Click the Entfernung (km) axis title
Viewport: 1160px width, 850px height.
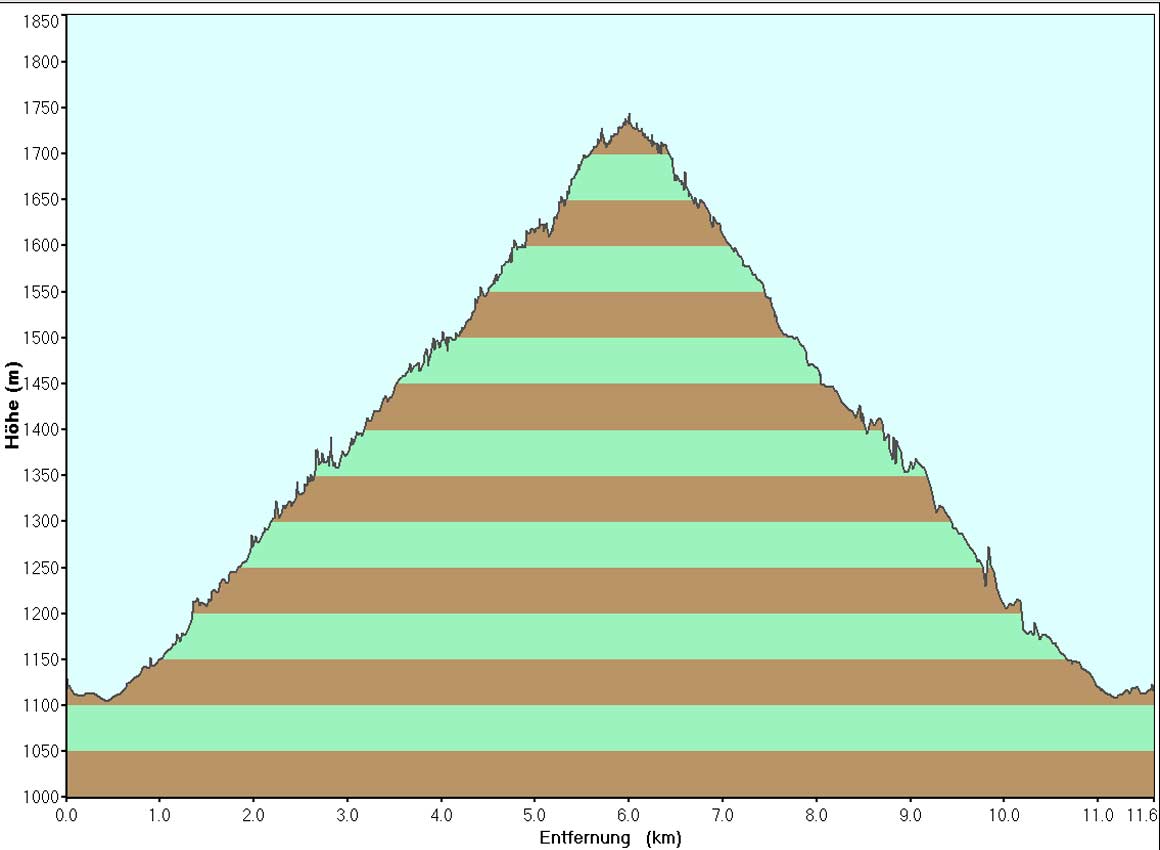pyautogui.click(x=610, y=838)
